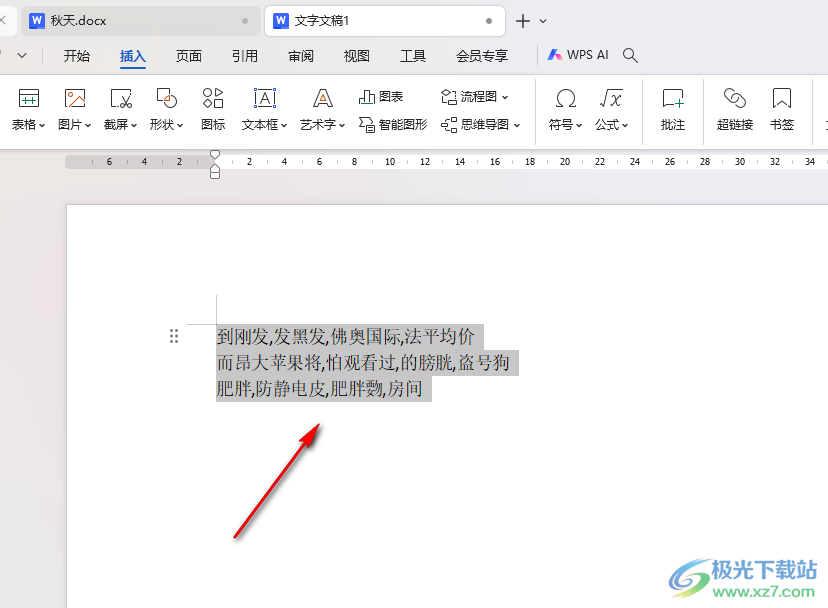This screenshot has height=608, width=828.
Task: Add a 批注 (Comment)
Action: (673, 110)
